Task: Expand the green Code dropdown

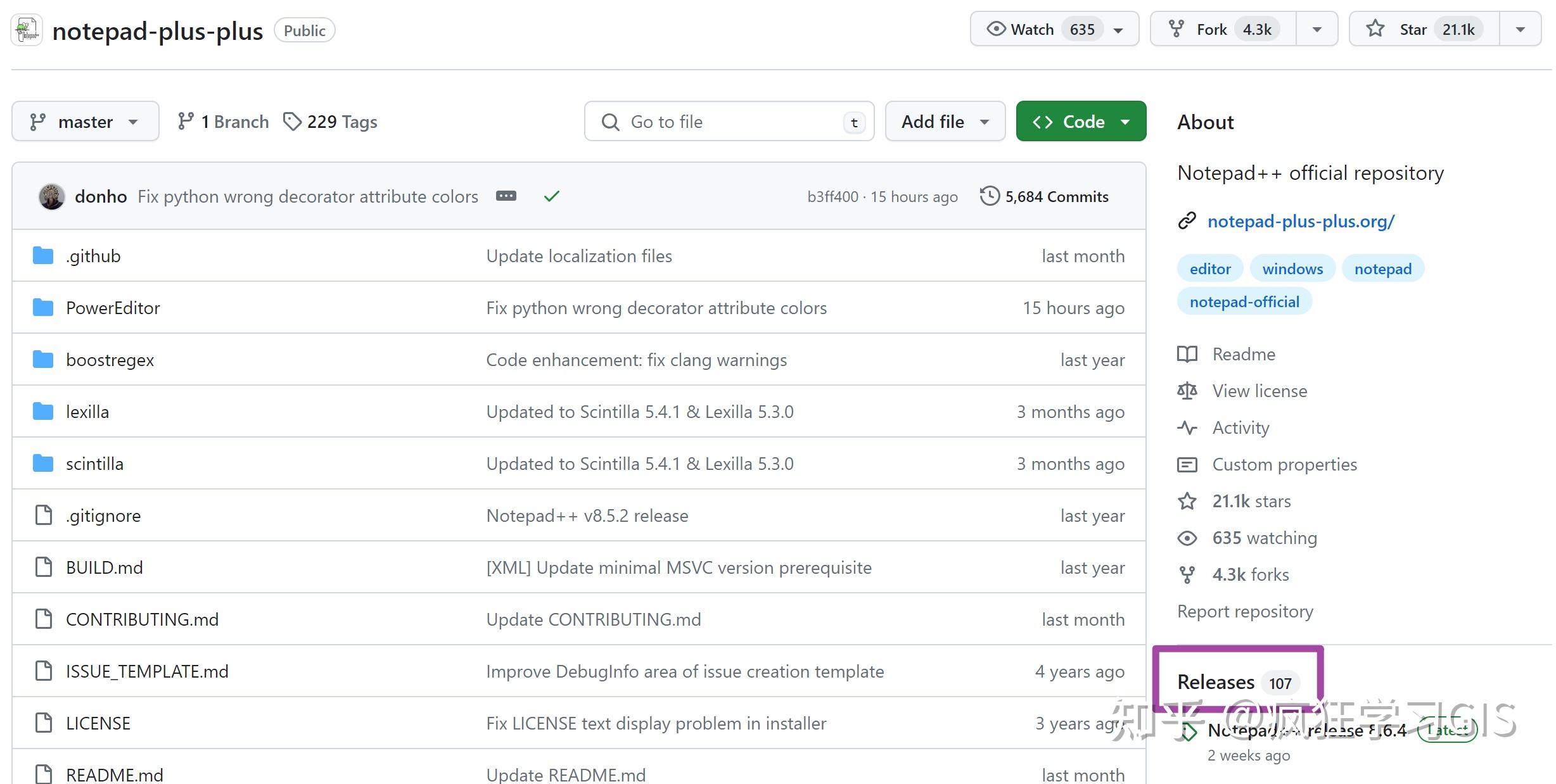Action: [x=1080, y=122]
